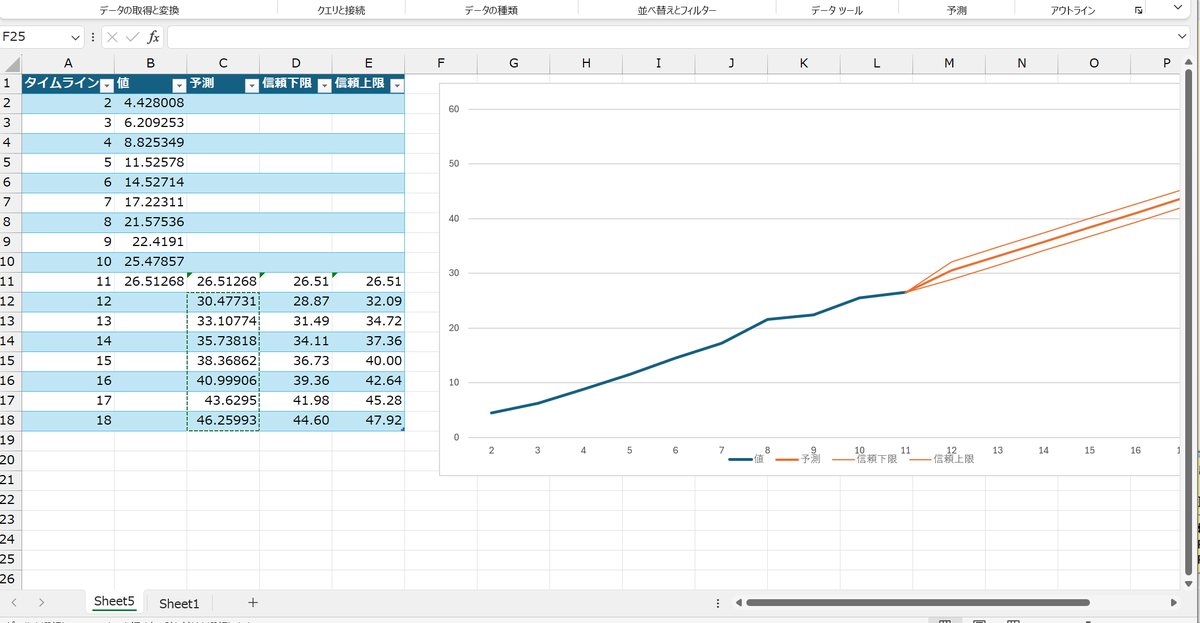Click the formula bar Cancel X icon
Screen dimensions: 1200x623
[x=112, y=37]
